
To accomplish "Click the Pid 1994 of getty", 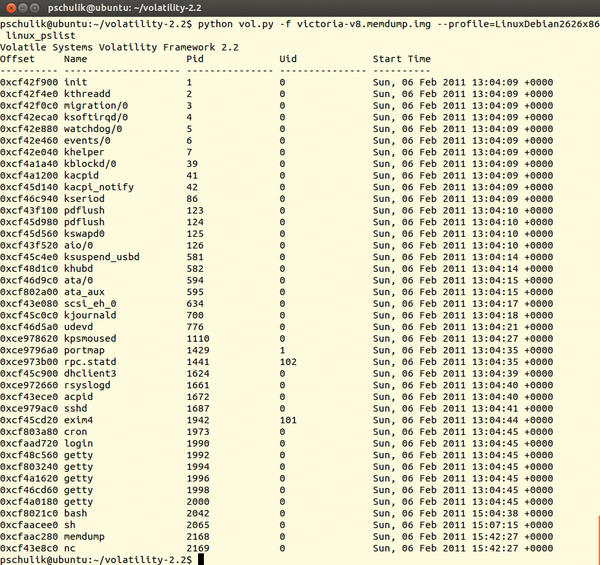I will (x=198, y=467).
